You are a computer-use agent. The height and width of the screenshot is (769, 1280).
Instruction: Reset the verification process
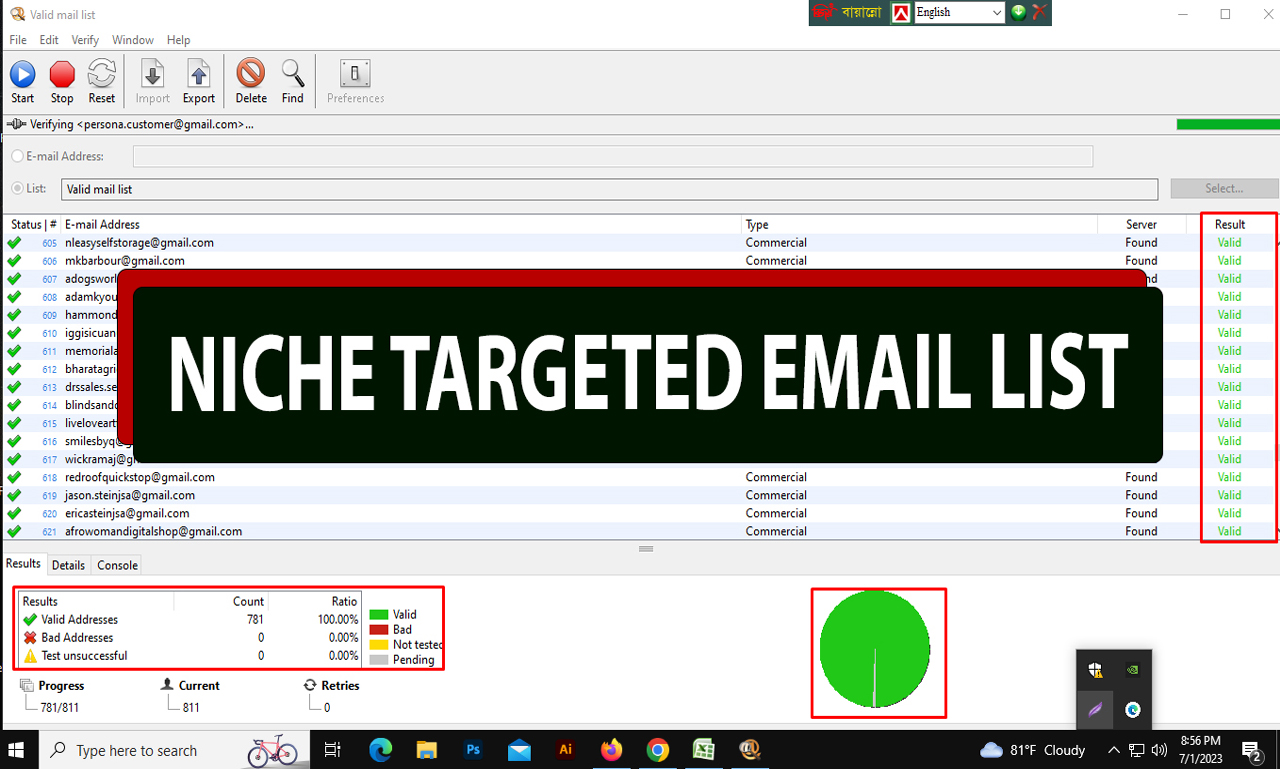click(x=100, y=80)
